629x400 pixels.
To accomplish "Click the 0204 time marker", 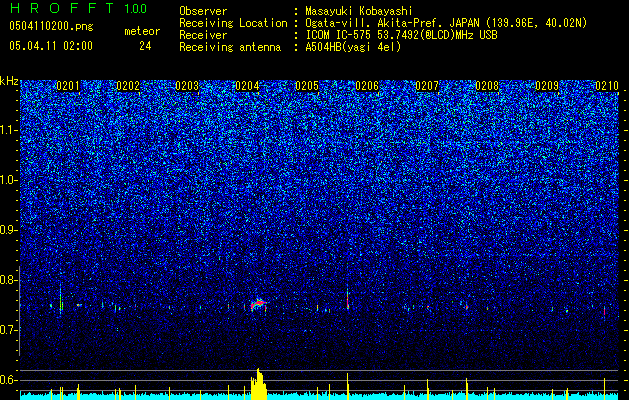I will coord(247,86).
